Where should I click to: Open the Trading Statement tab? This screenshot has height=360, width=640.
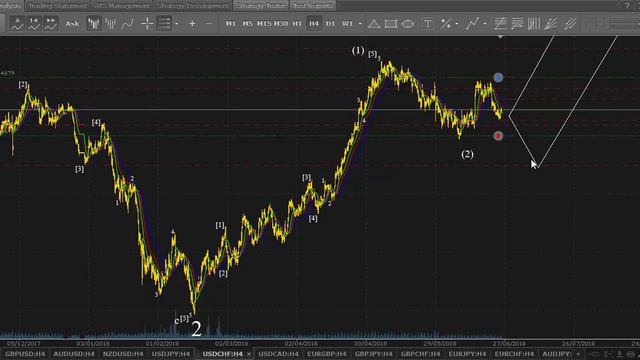[x=58, y=5]
